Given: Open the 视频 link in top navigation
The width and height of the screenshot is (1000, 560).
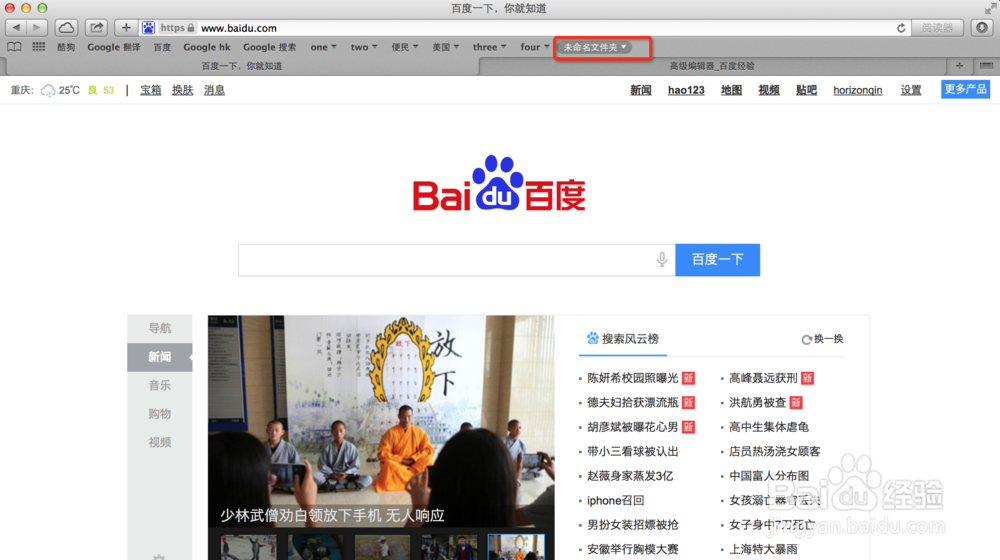Looking at the screenshot, I should coord(769,90).
